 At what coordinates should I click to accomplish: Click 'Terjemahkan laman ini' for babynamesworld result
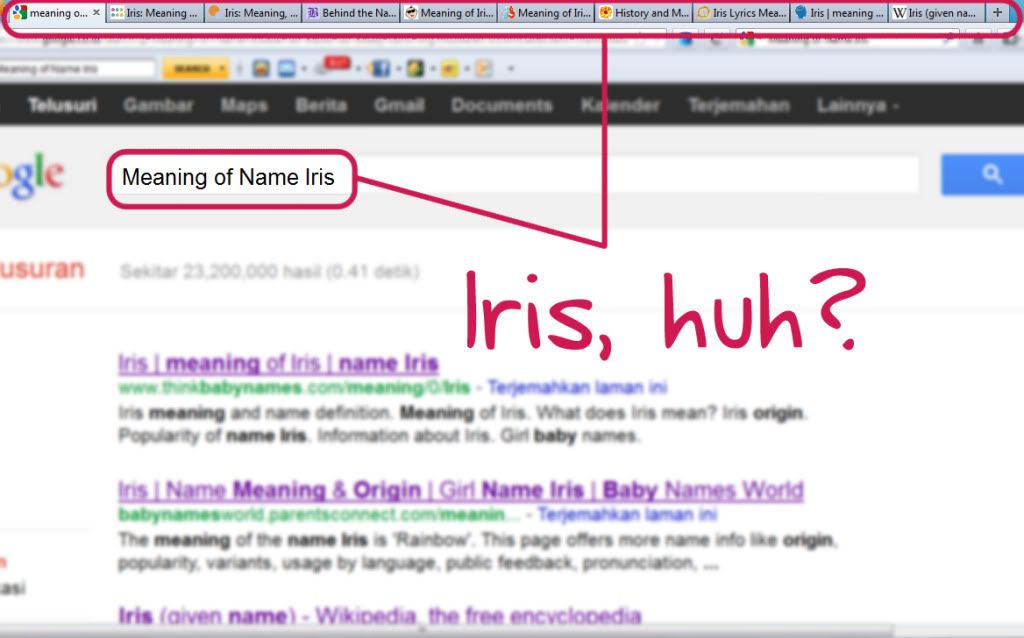(627, 515)
